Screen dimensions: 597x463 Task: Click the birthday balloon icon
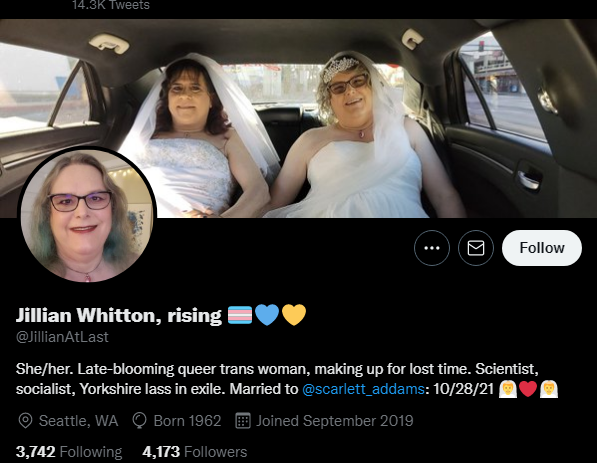(139, 421)
